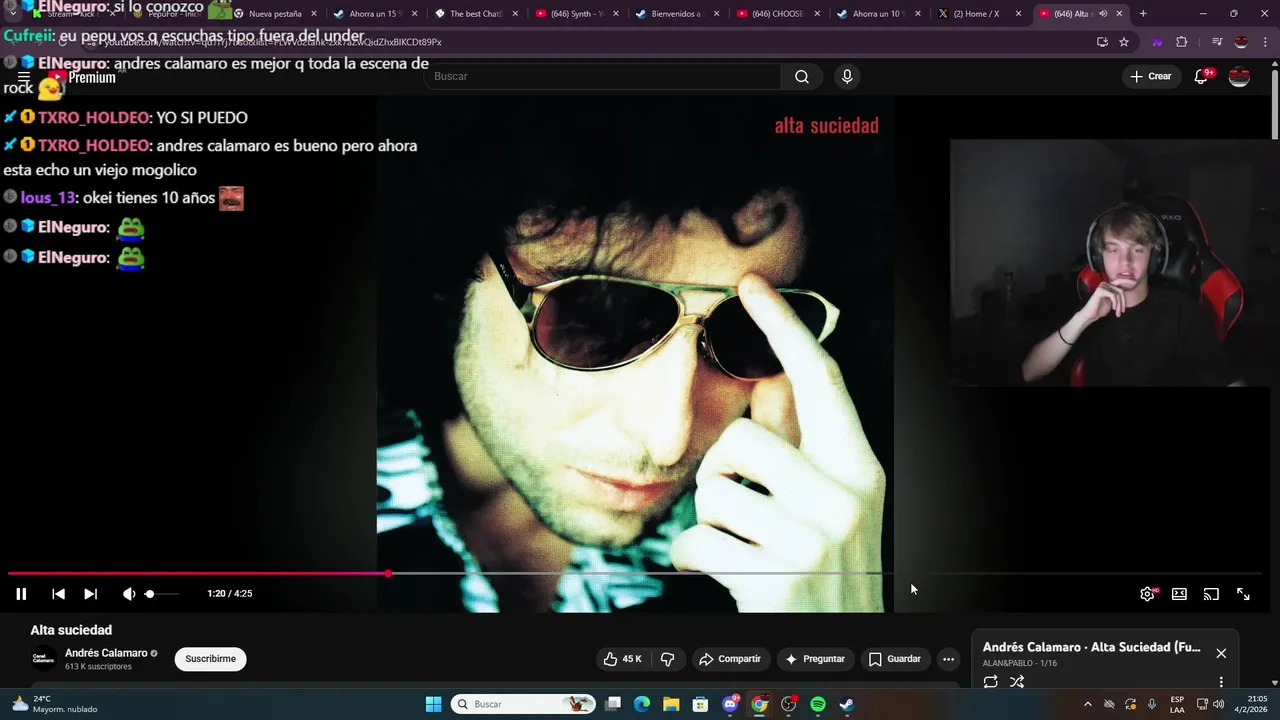Go to YouTube Premium home logo
Screen dimensions: 1280x720
point(84,77)
